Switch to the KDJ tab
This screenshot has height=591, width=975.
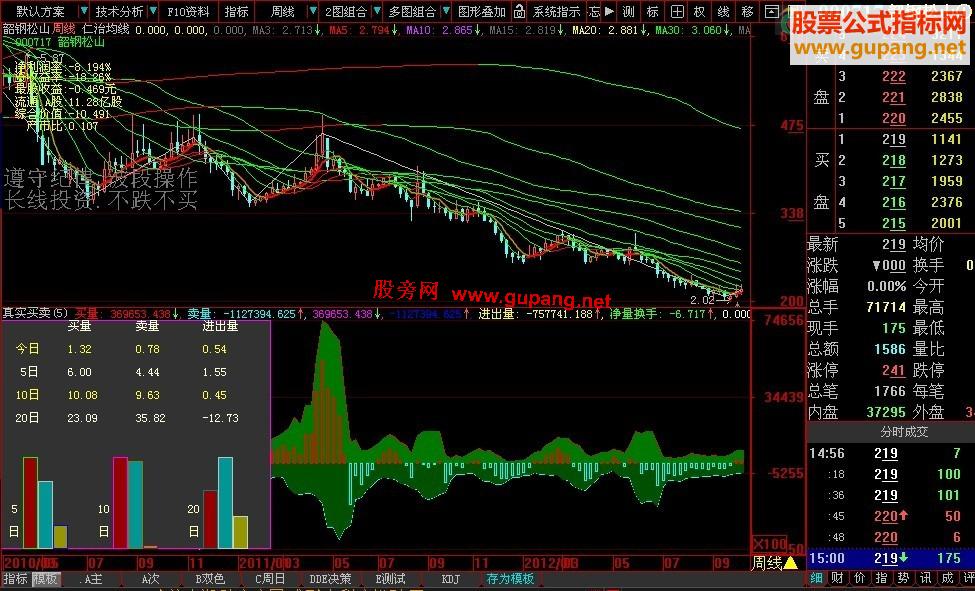click(x=452, y=579)
